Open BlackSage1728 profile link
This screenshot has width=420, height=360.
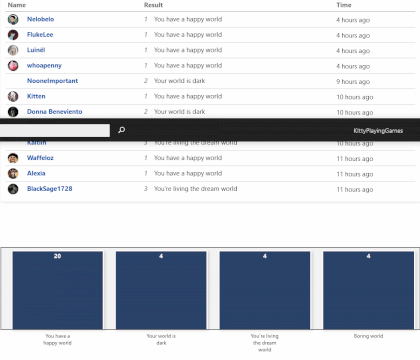pyautogui.click(x=50, y=189)
